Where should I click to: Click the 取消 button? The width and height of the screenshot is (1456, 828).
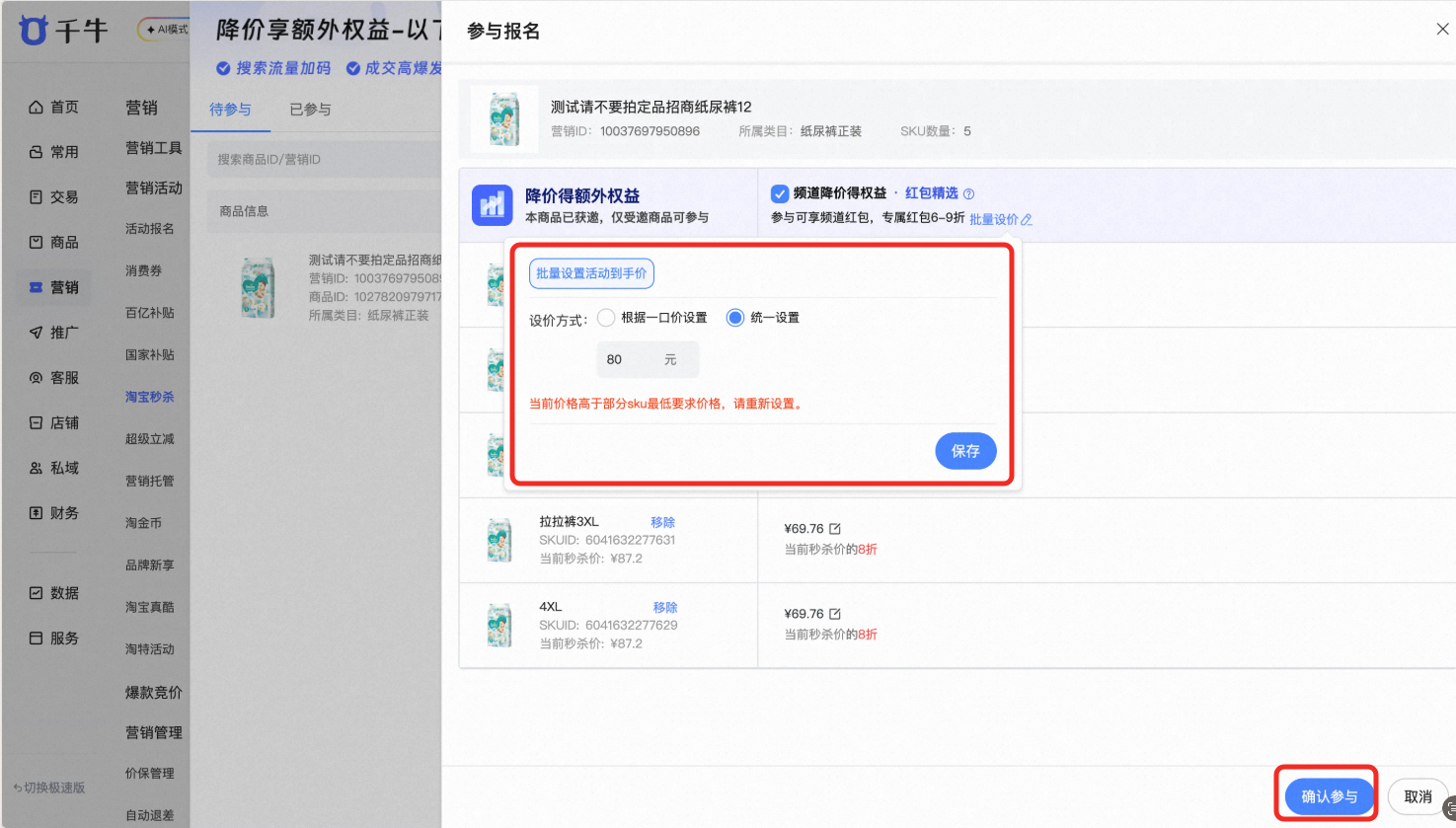[x=1418, y=796]
